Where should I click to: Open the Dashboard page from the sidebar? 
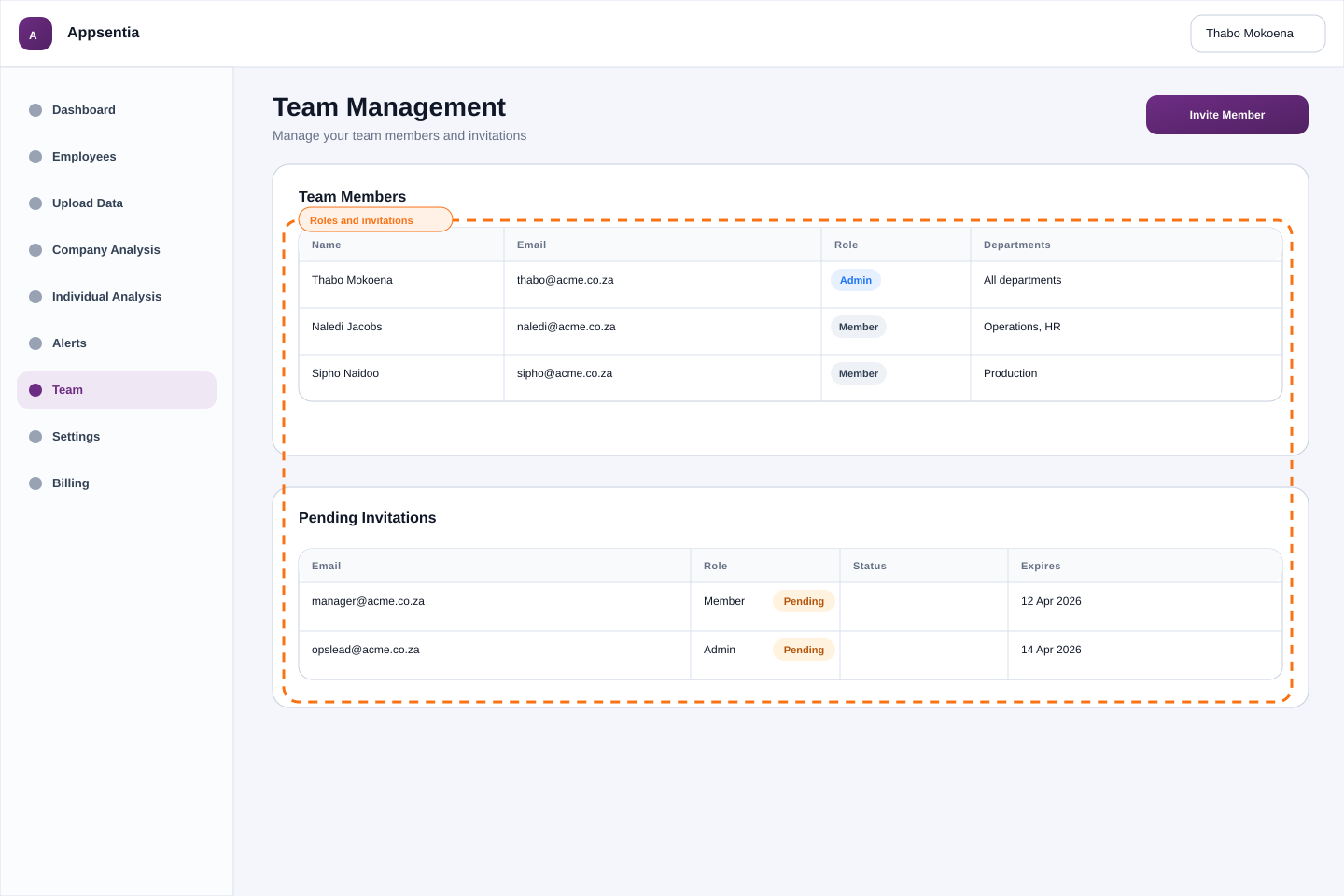[x=117, y=110]
